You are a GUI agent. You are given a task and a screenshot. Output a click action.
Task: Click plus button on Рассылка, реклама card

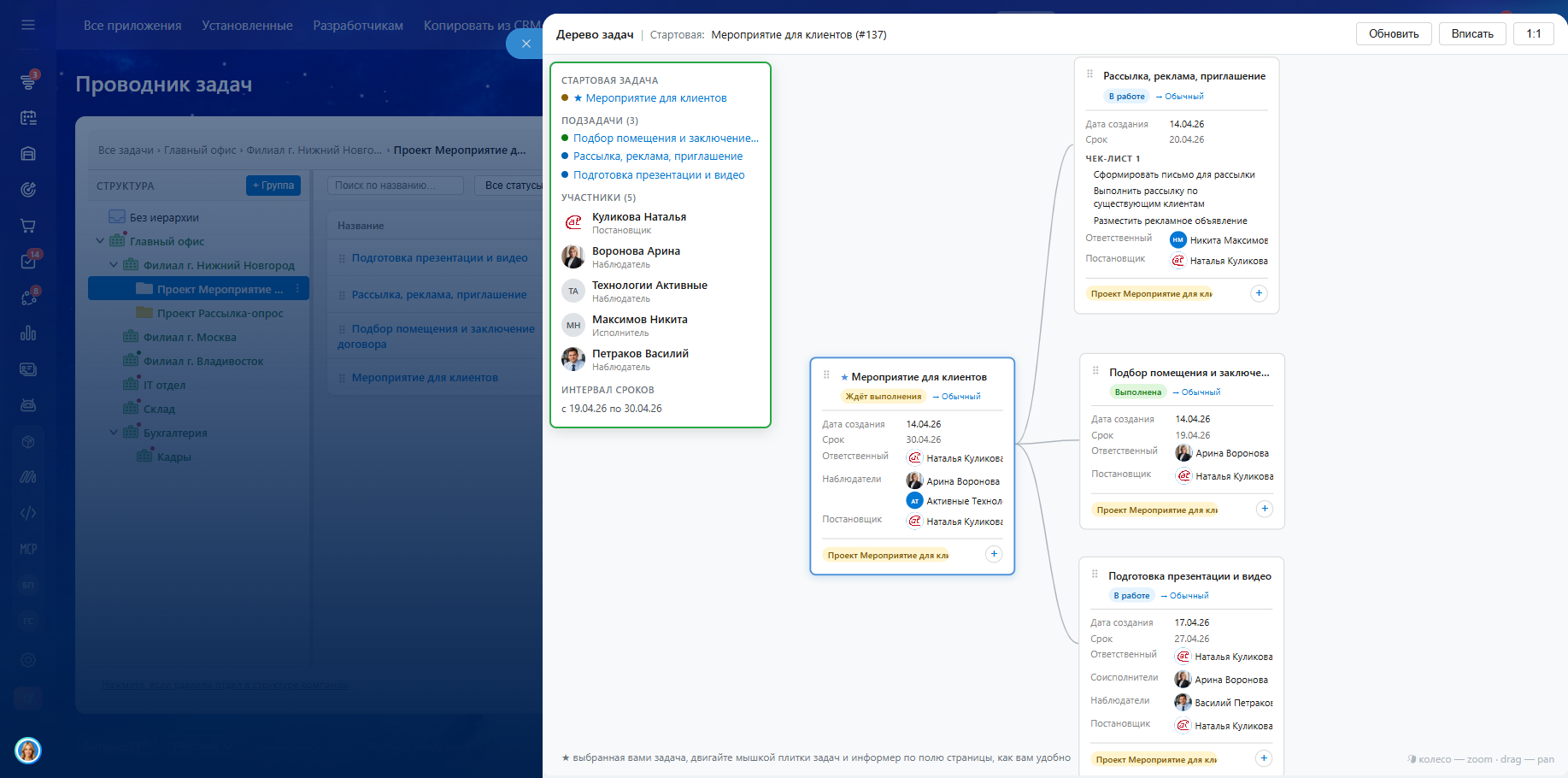pyautogui.click(x=1259, y=293)
